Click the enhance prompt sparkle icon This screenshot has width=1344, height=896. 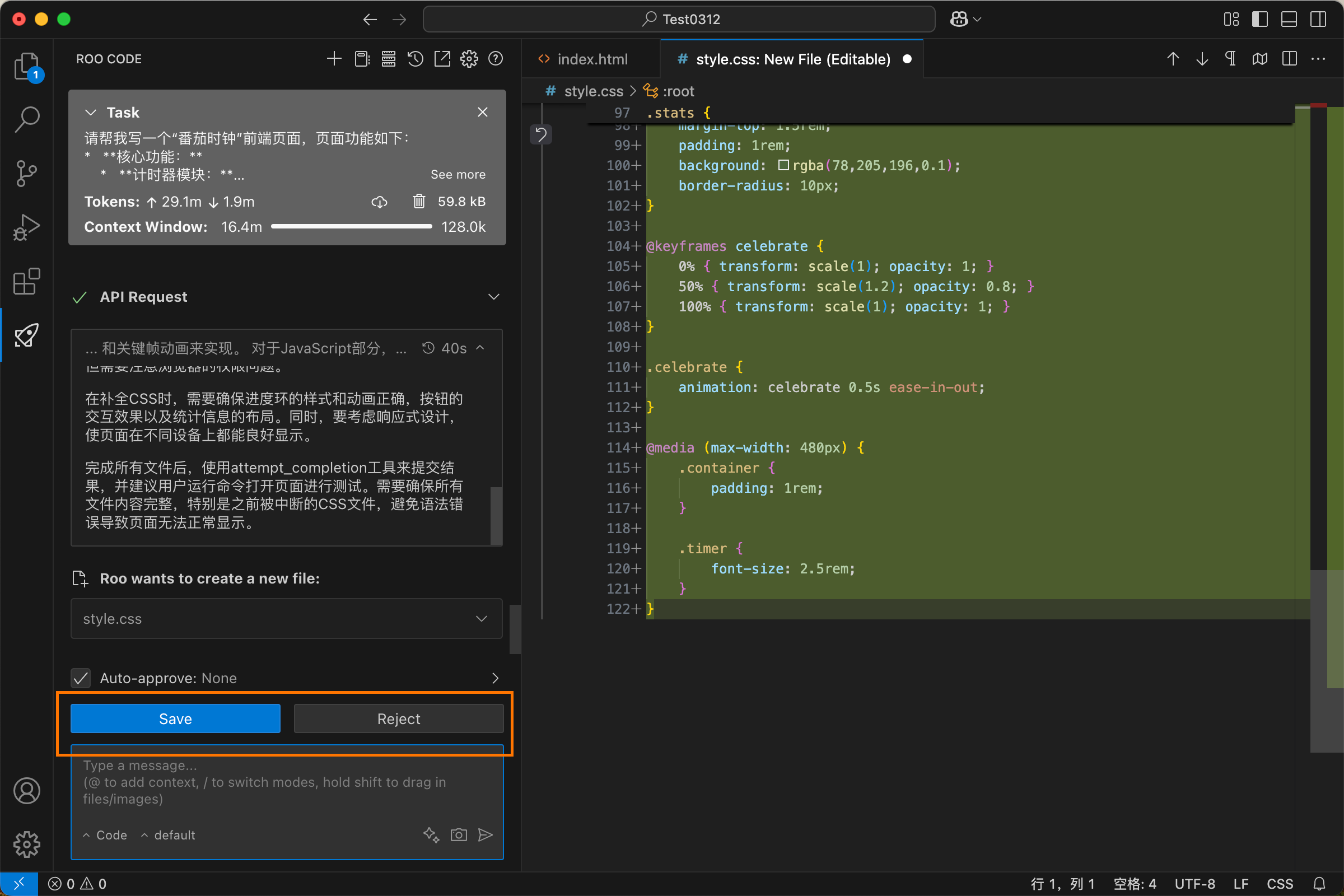pyautogui.click(x=431, y=835)
